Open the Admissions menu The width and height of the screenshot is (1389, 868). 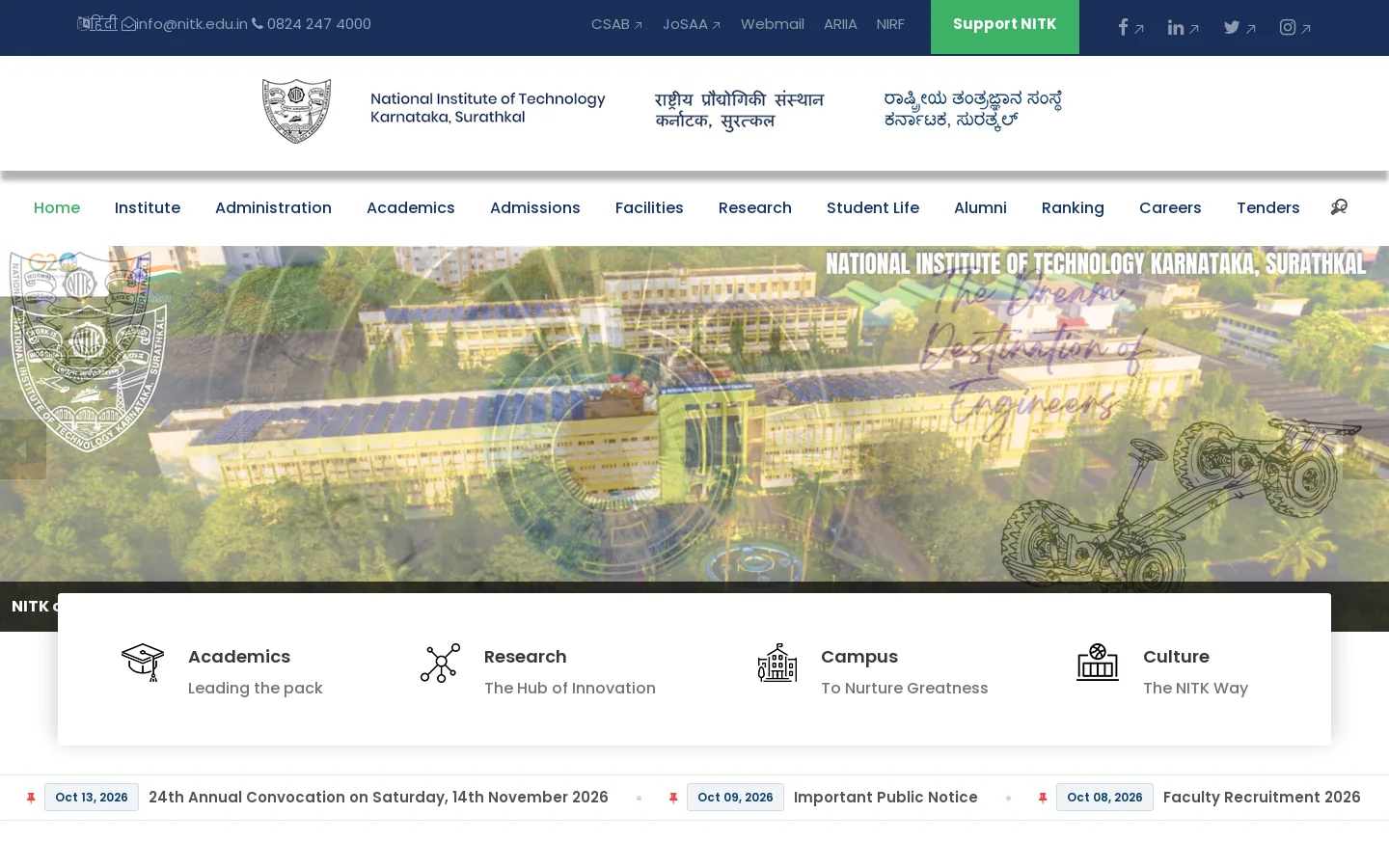(x=535, y=207)
